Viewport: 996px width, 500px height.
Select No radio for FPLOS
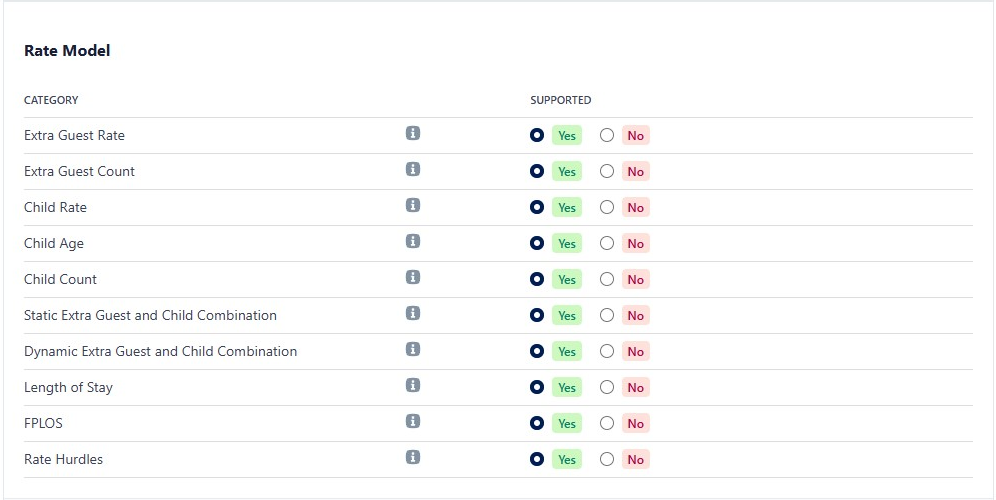coord(607,423)
